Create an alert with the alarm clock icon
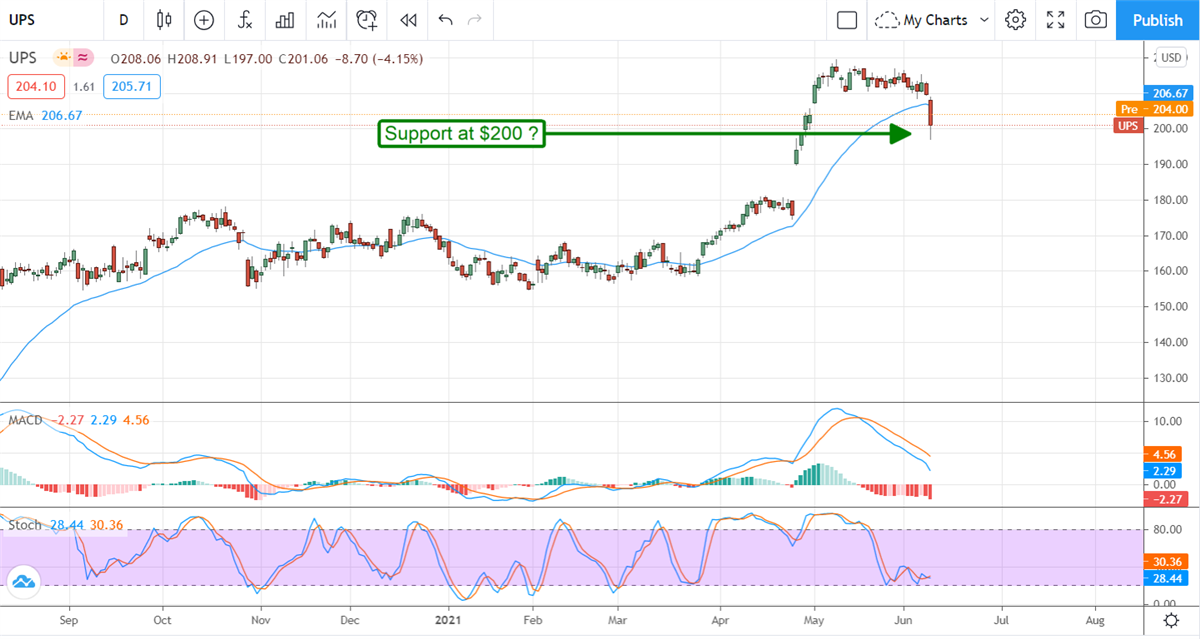This screenshot has height=639, width=1200. click(367, 19)
